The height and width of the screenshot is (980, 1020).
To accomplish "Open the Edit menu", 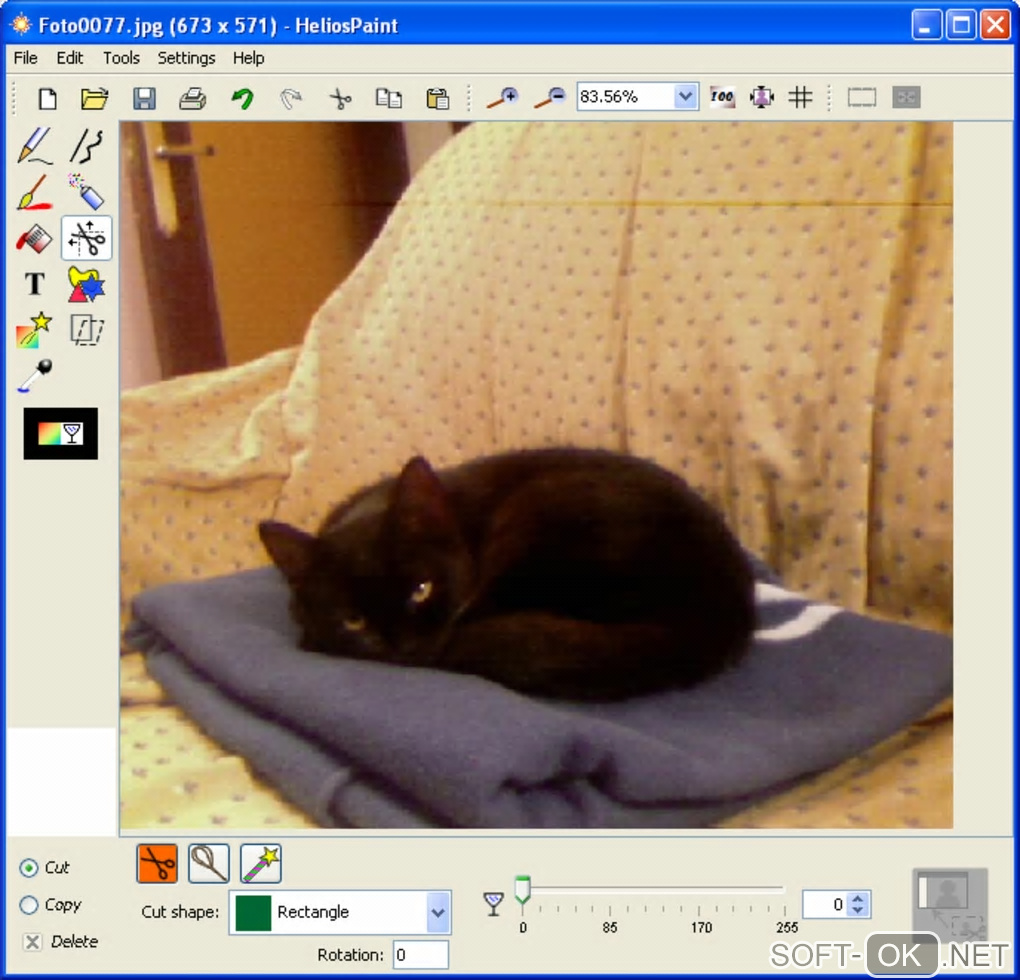I will tap(70, 58).
